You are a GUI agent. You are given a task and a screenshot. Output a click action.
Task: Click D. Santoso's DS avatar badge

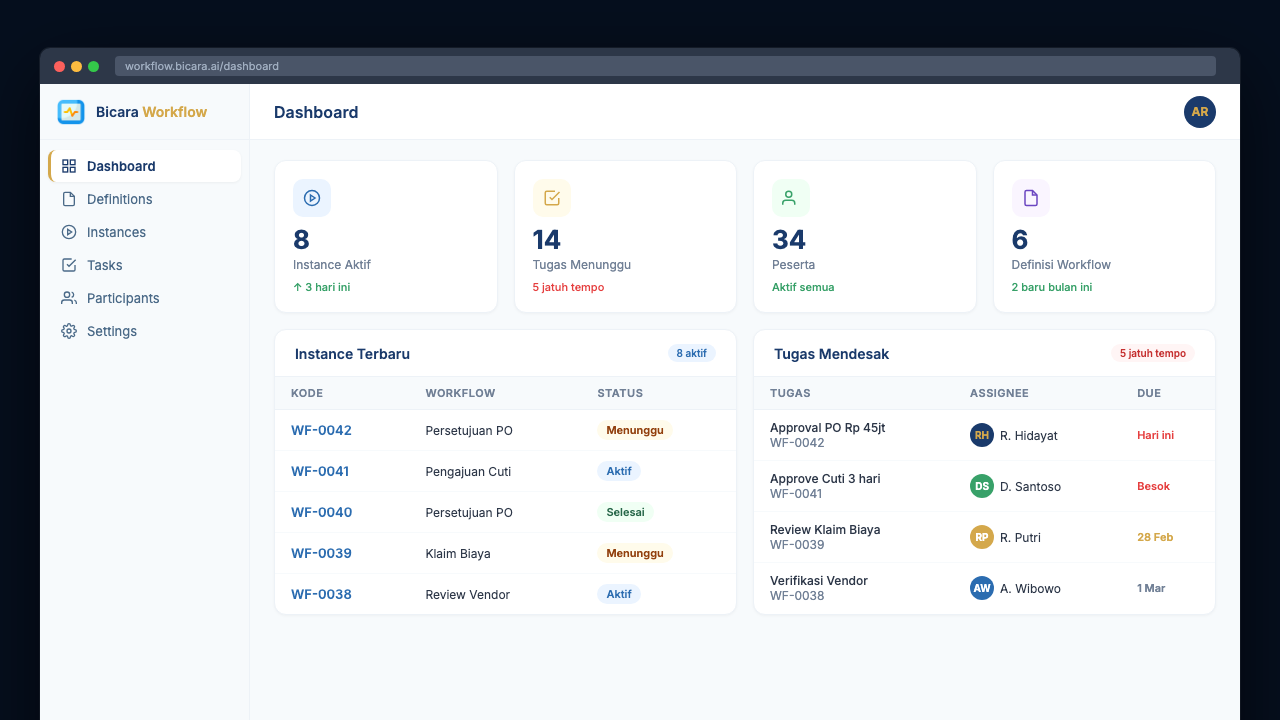pyautogui.click(x=982, y=486)
